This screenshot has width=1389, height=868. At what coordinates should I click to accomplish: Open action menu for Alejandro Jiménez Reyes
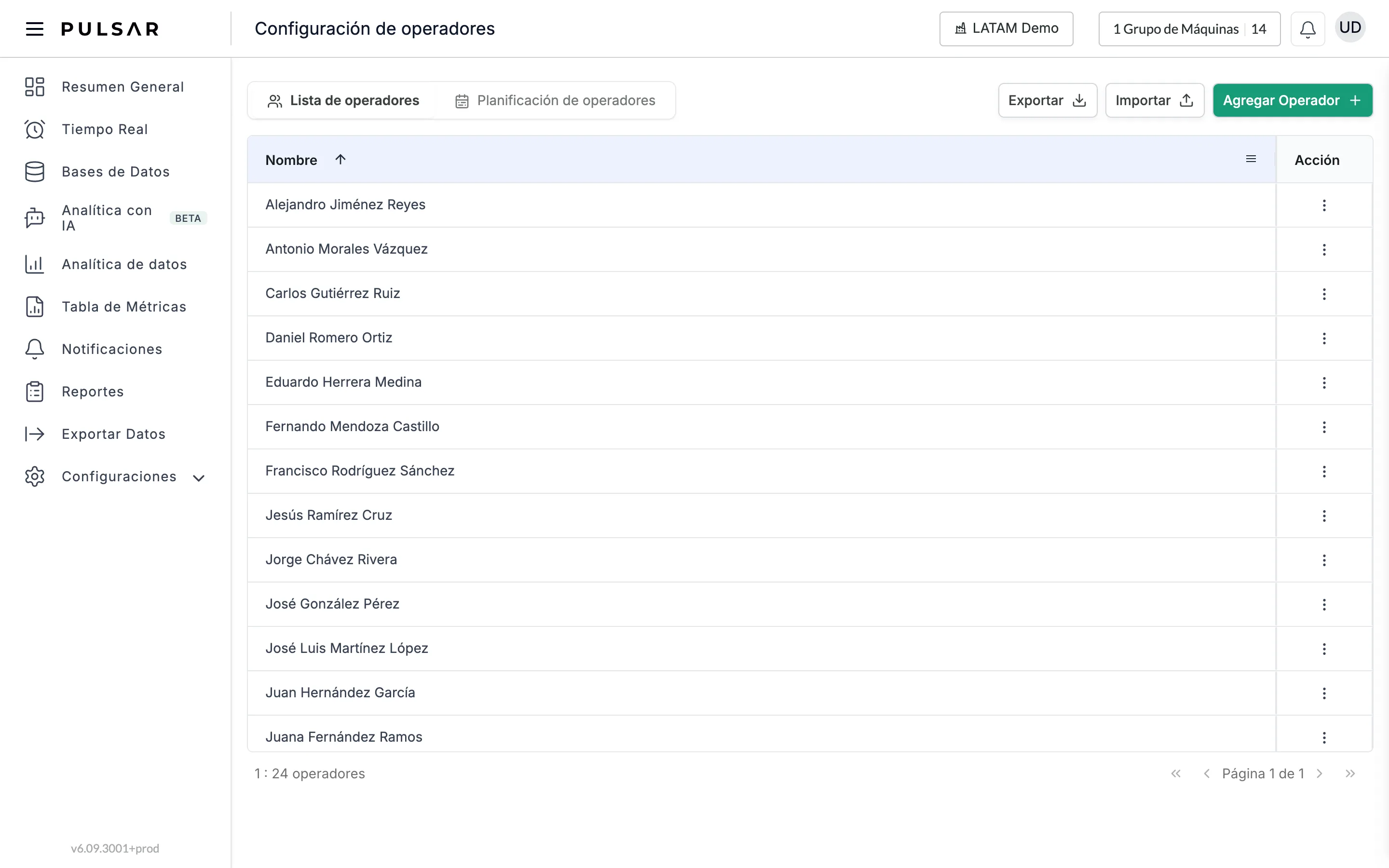[x=1324, y=205]
